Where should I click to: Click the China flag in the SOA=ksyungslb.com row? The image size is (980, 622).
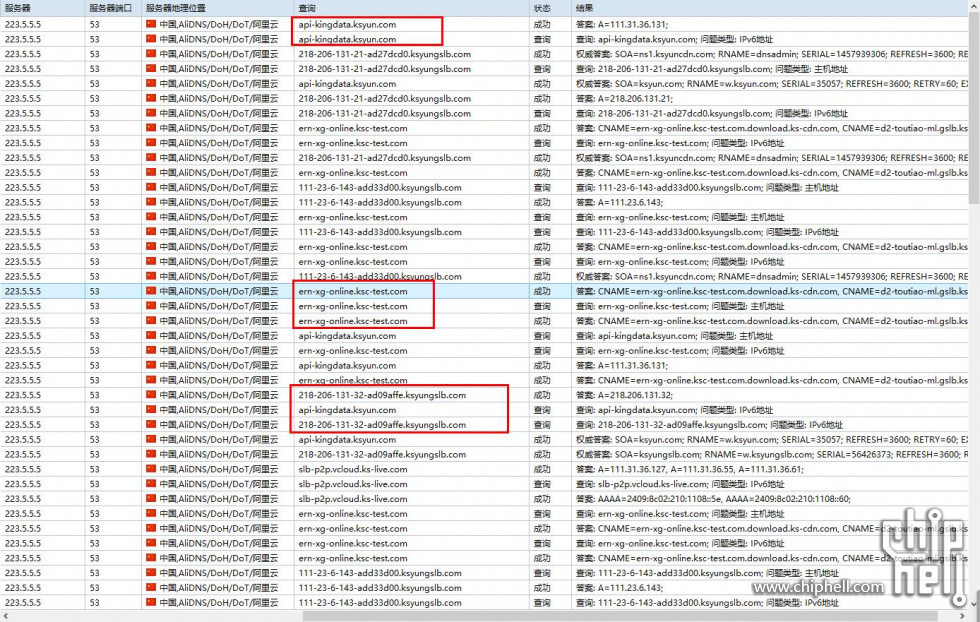click(151, 454)
